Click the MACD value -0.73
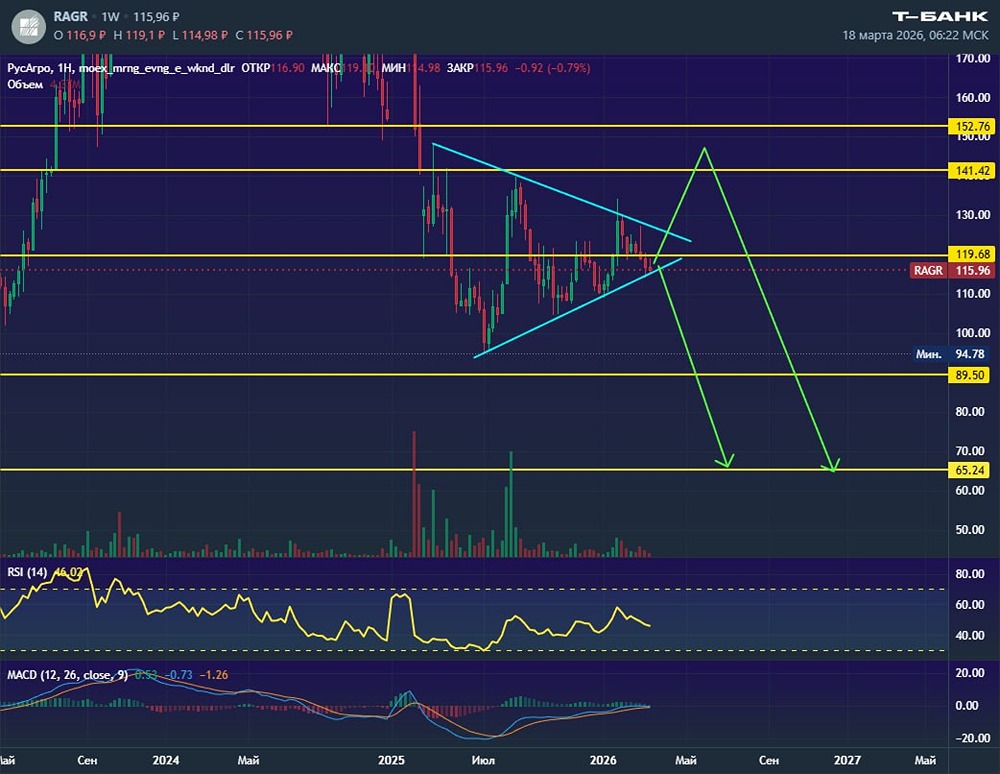This screenshot has width=1000, height=774. coord(179,675)
